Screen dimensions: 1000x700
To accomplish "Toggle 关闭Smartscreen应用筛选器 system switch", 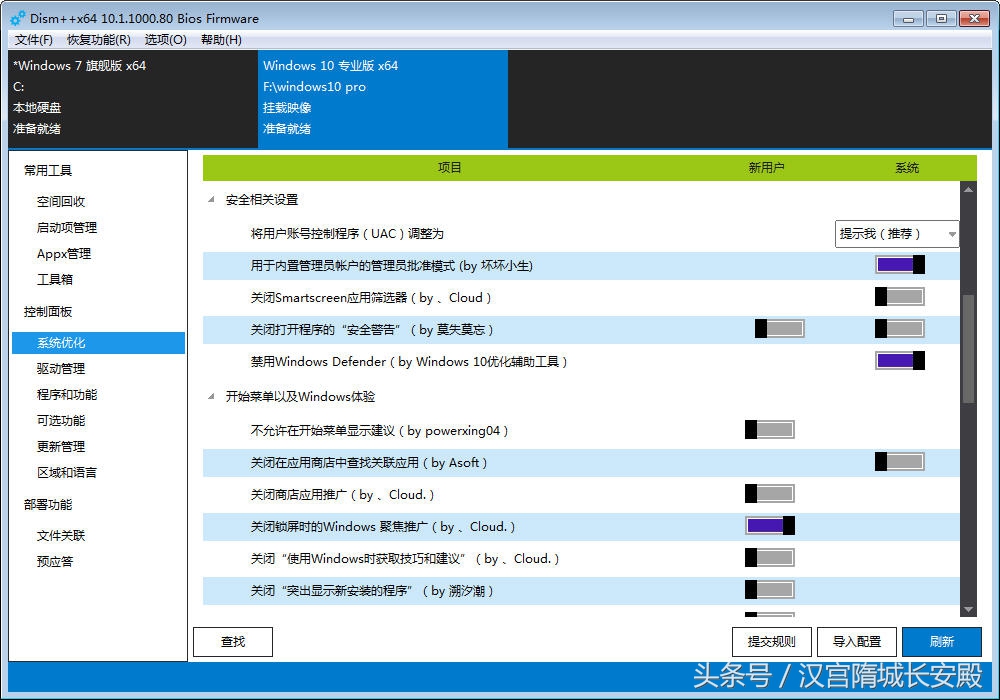I will click(900, 296).
